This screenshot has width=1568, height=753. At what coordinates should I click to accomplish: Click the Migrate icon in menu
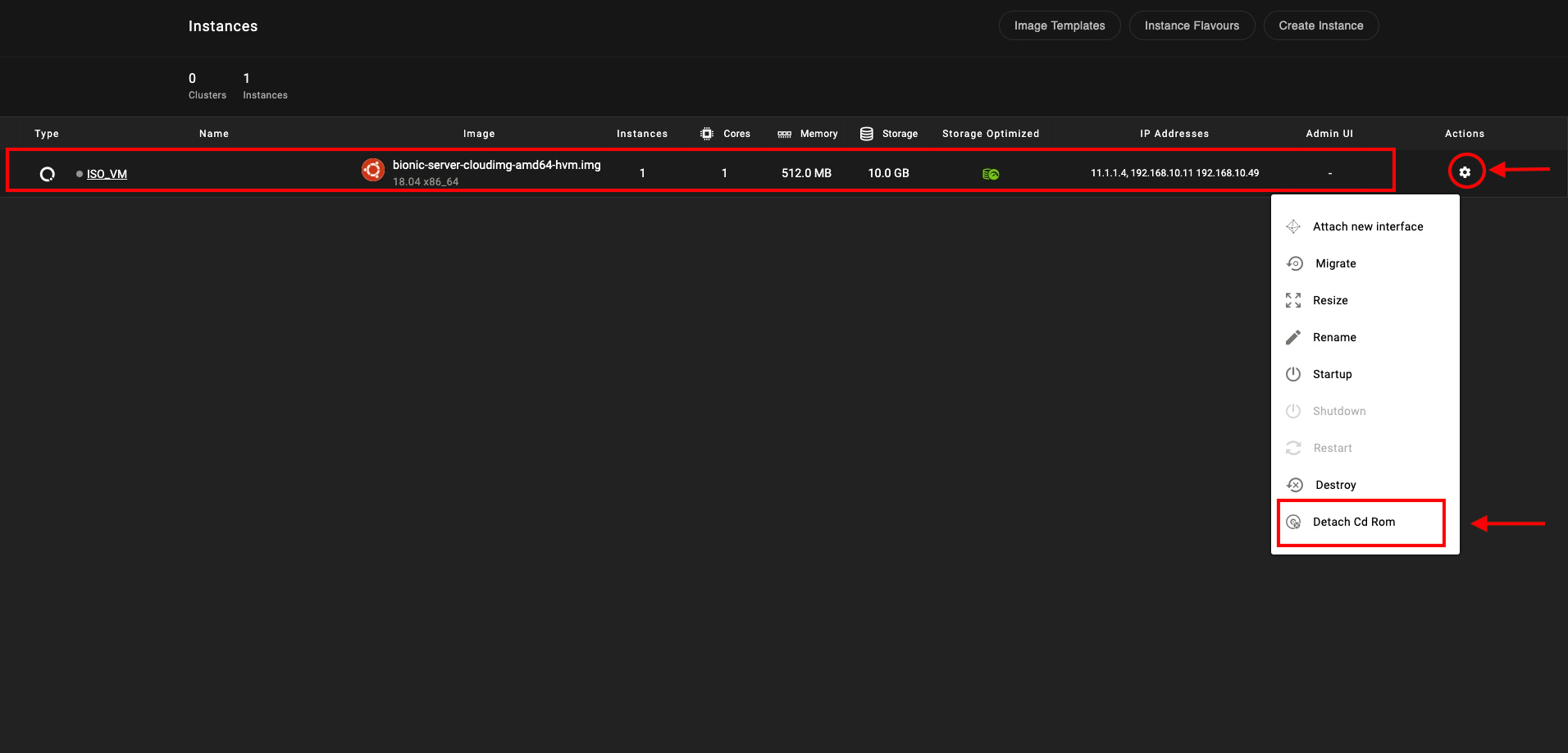1295,263
